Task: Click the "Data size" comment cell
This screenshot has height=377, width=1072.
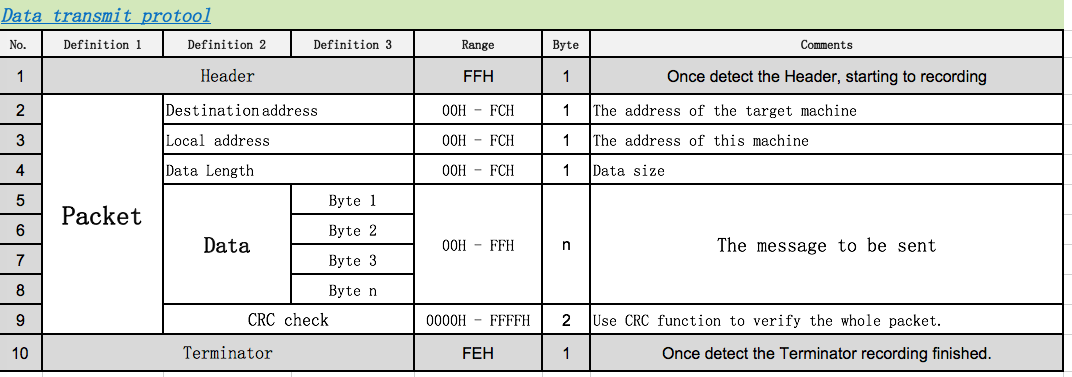Action: pyautogui.click(x=827, y=170)
